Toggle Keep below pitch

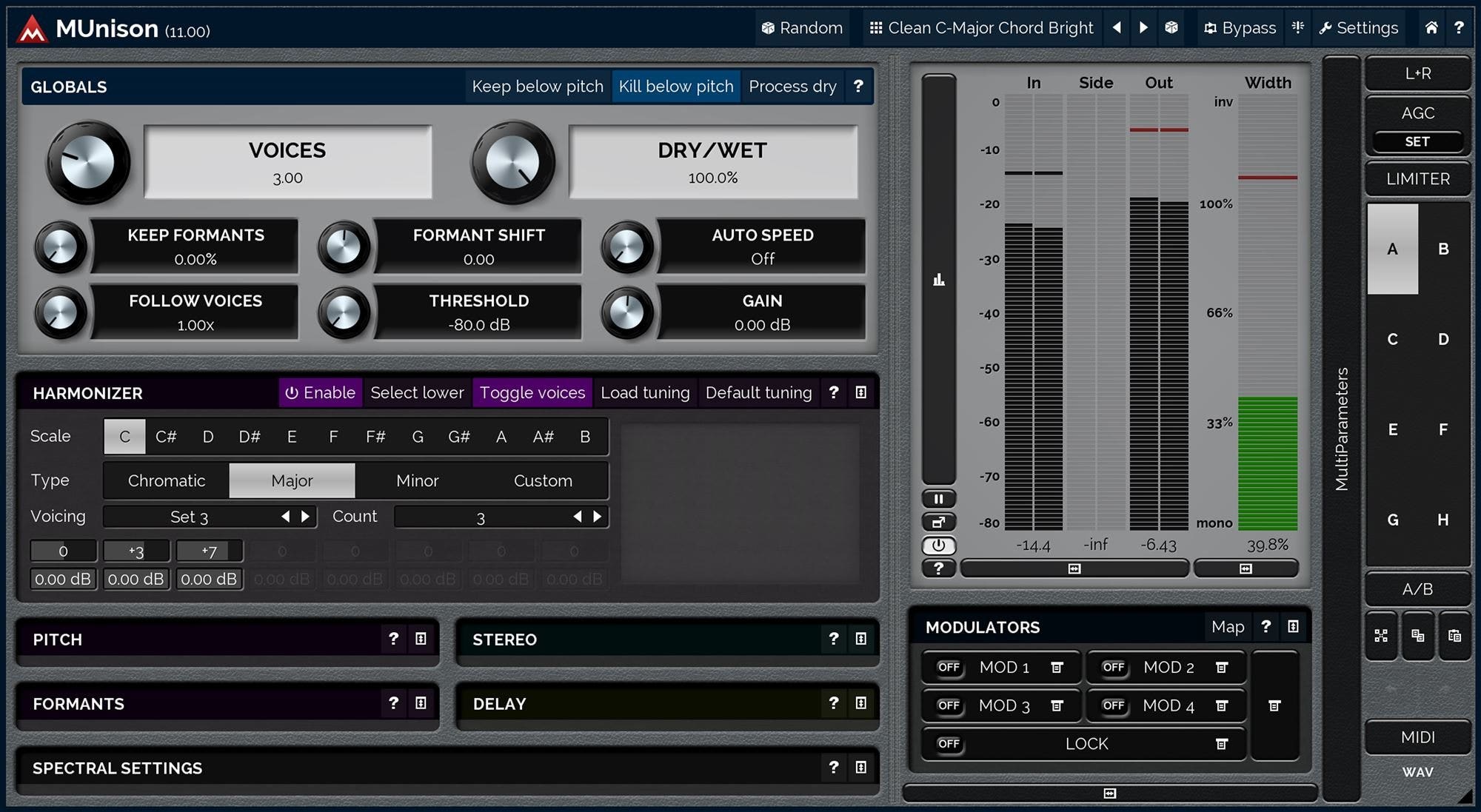coord(538,87)
